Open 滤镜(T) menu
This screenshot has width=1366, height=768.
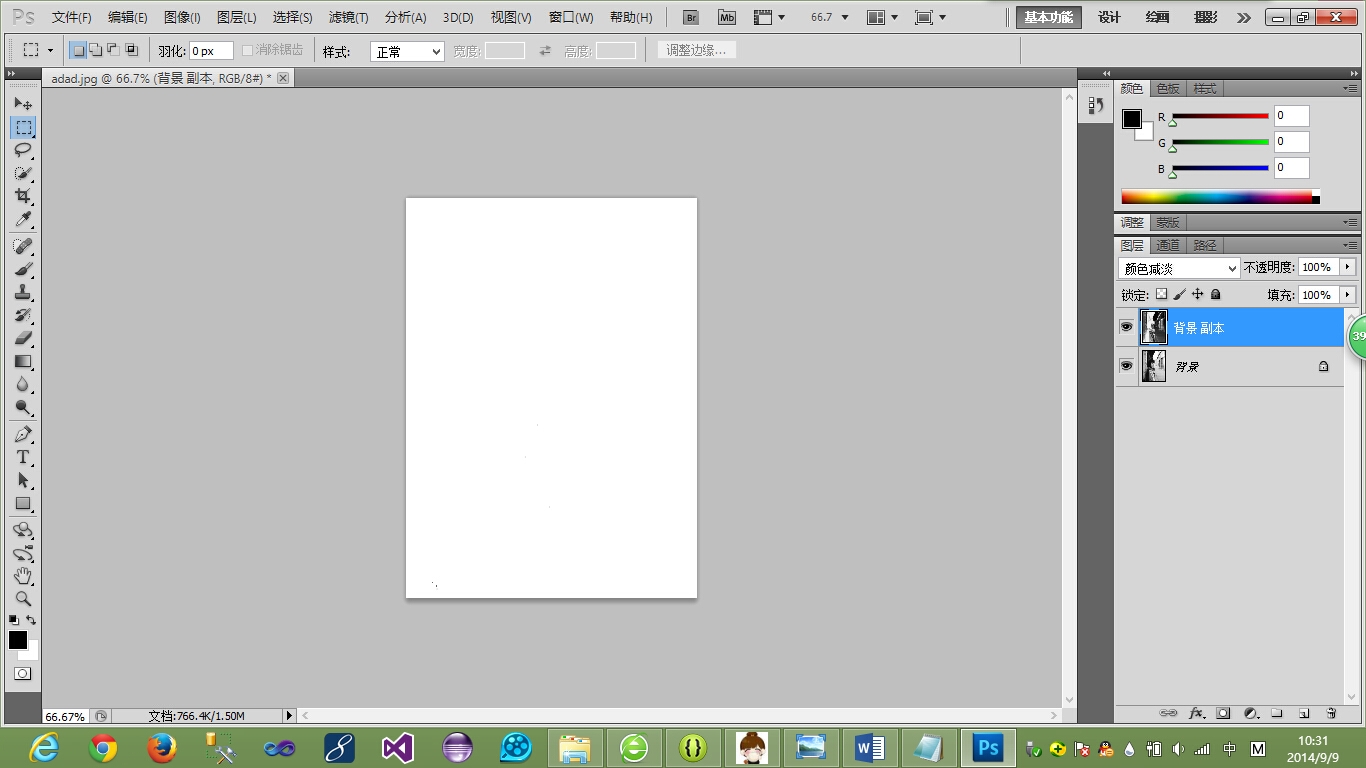coord(348,17)
